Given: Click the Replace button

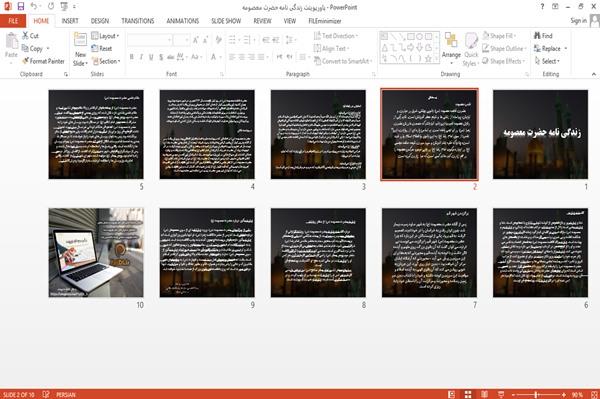Looking at the screenshot, I should click(550, 49).
